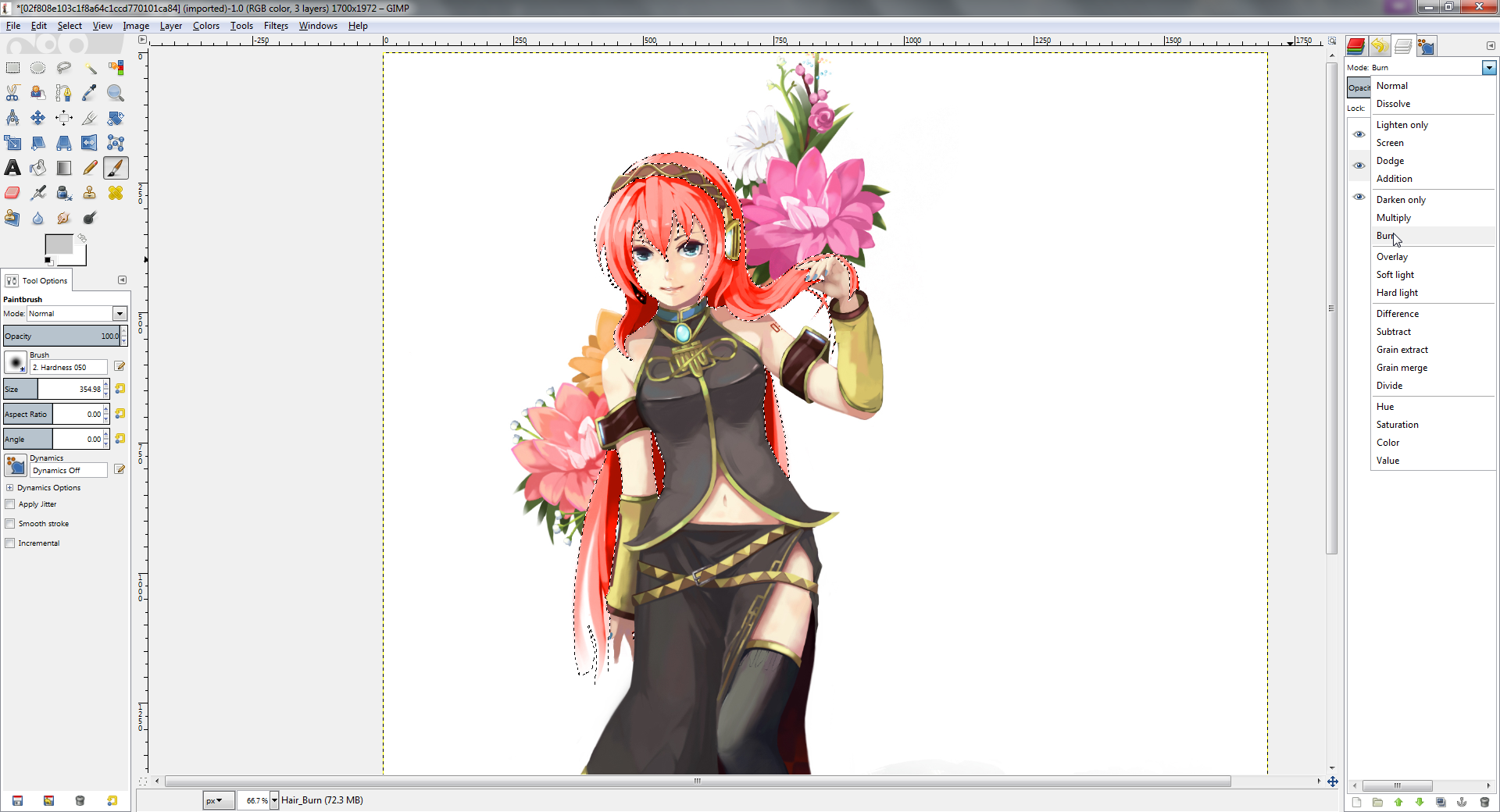Screen dimensions: 1500x812
Task: Toggle the Apply Jitter checkbox
Action: tap(10, 504)
